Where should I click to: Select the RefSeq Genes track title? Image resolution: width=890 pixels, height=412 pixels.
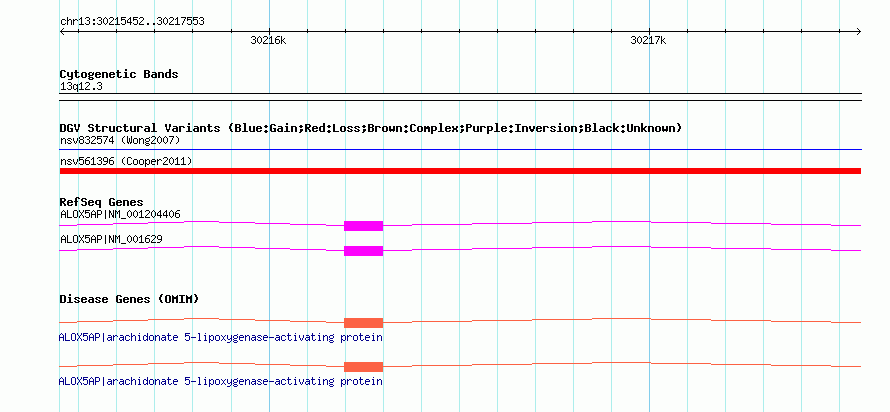point(102,203)
